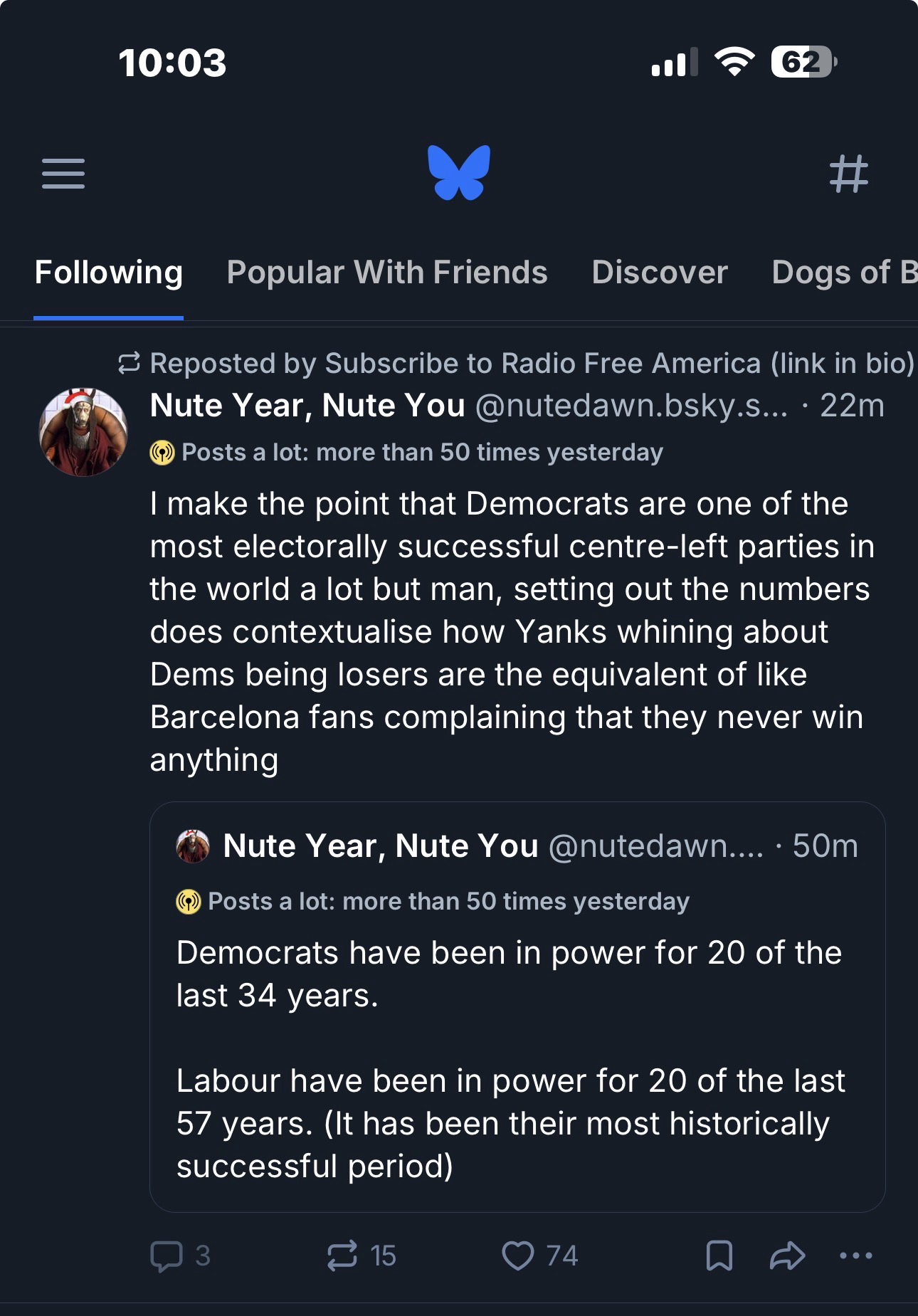This screenshot has height=1316, width=918.
Task: Like the post with the heart icon
Action: [x=517, y=1256]
